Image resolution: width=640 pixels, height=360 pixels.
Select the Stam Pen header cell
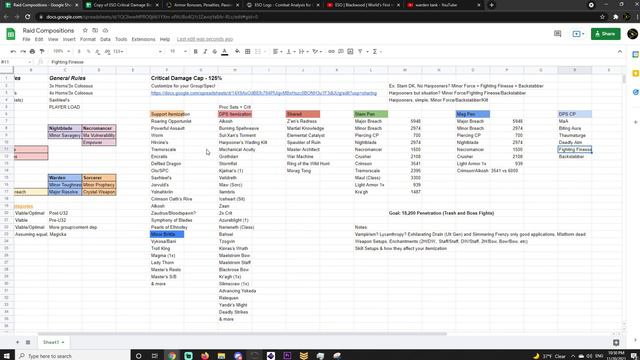tap(371, 114)
